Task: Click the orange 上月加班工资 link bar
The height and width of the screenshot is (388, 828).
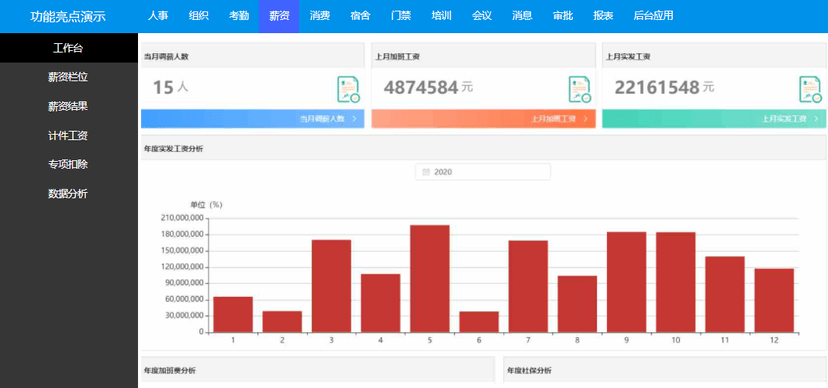Action: click(x=483, y=119)
